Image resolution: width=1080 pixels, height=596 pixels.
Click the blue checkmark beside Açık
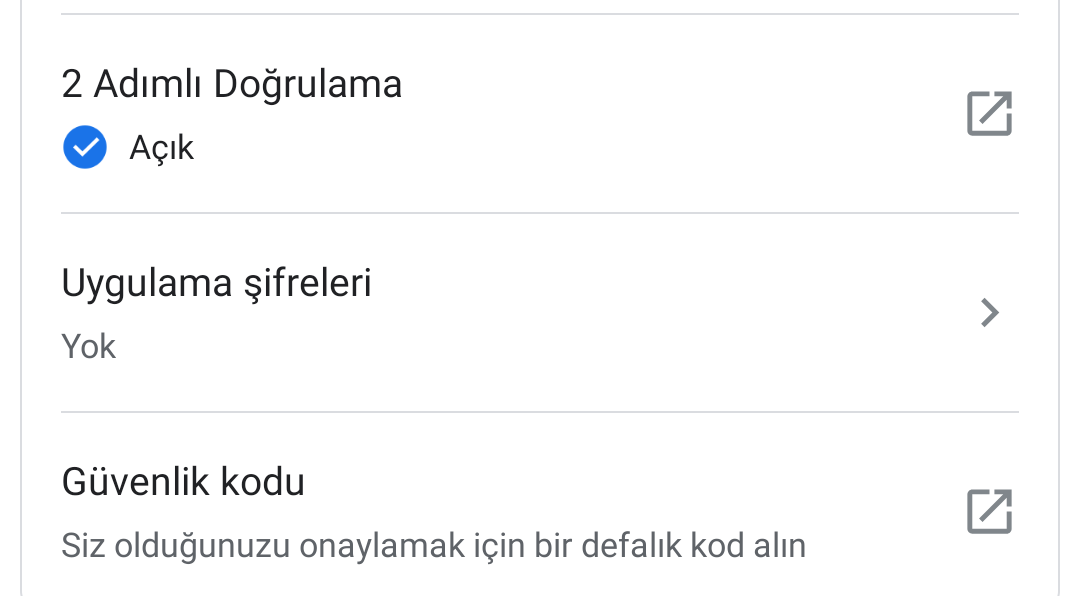click(x=85, y=147)
